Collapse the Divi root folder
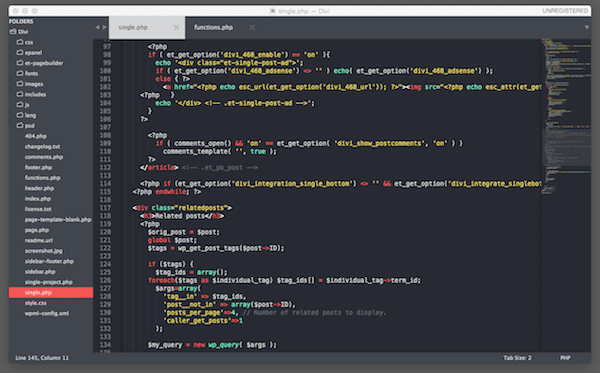This screenshot has width=600, height=373. 19,32
